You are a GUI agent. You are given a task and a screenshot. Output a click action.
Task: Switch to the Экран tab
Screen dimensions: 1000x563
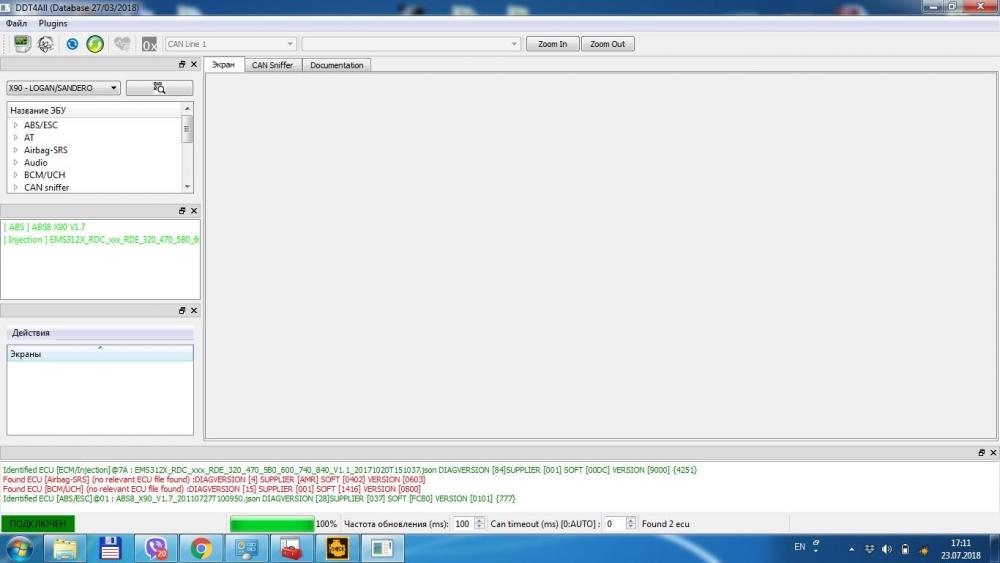[x=223, y=65]
